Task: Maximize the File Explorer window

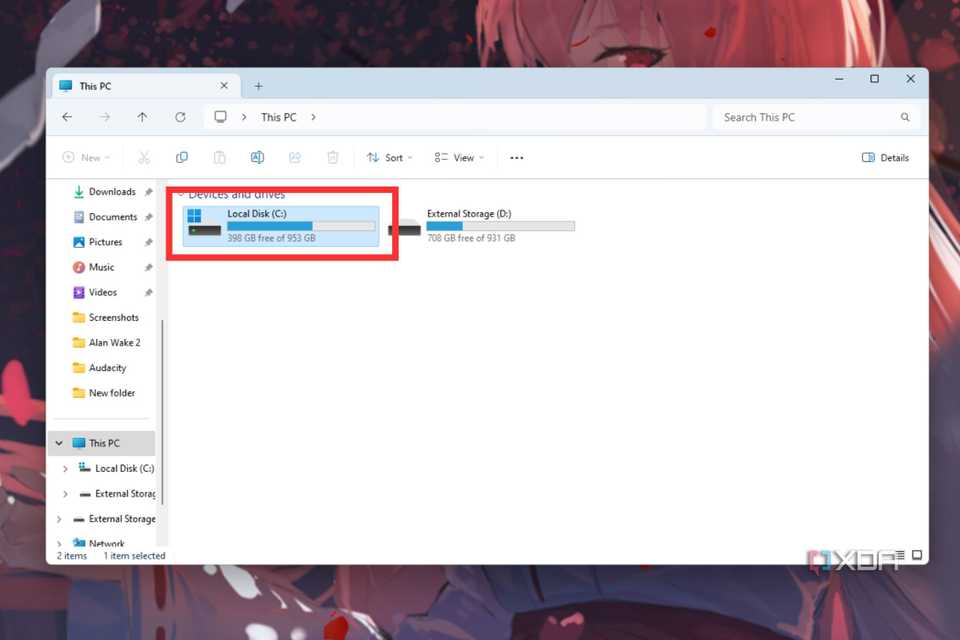Action: pos(874,78)
